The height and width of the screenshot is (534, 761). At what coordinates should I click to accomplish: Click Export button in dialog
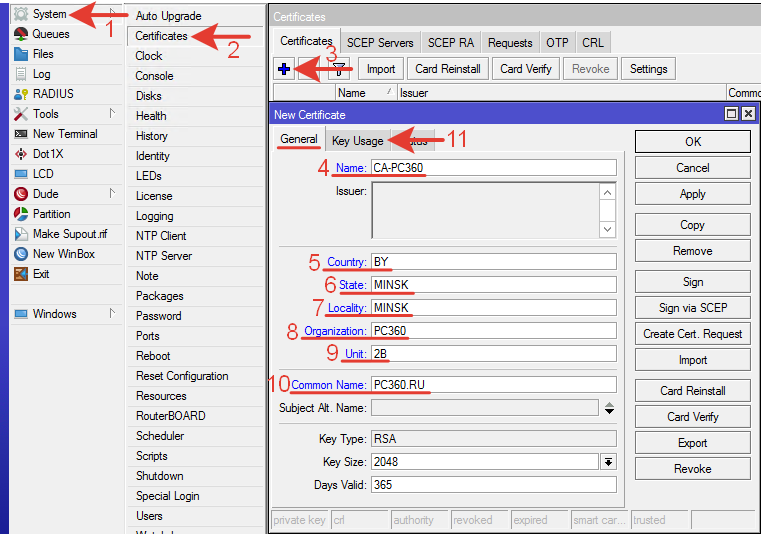click(x=693, y=443)
